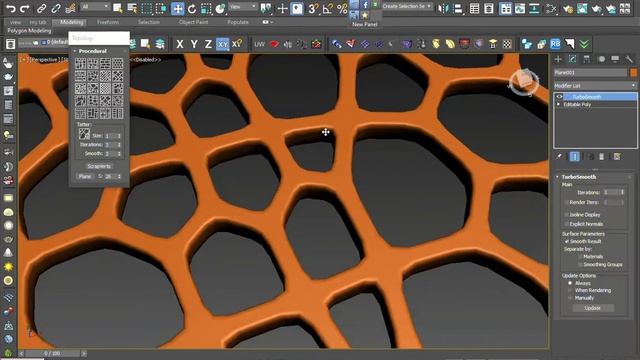Activate the Select and Rotate tool
Image resolution: width=640 pixels, height=360 pixels.
pos(192,8)
